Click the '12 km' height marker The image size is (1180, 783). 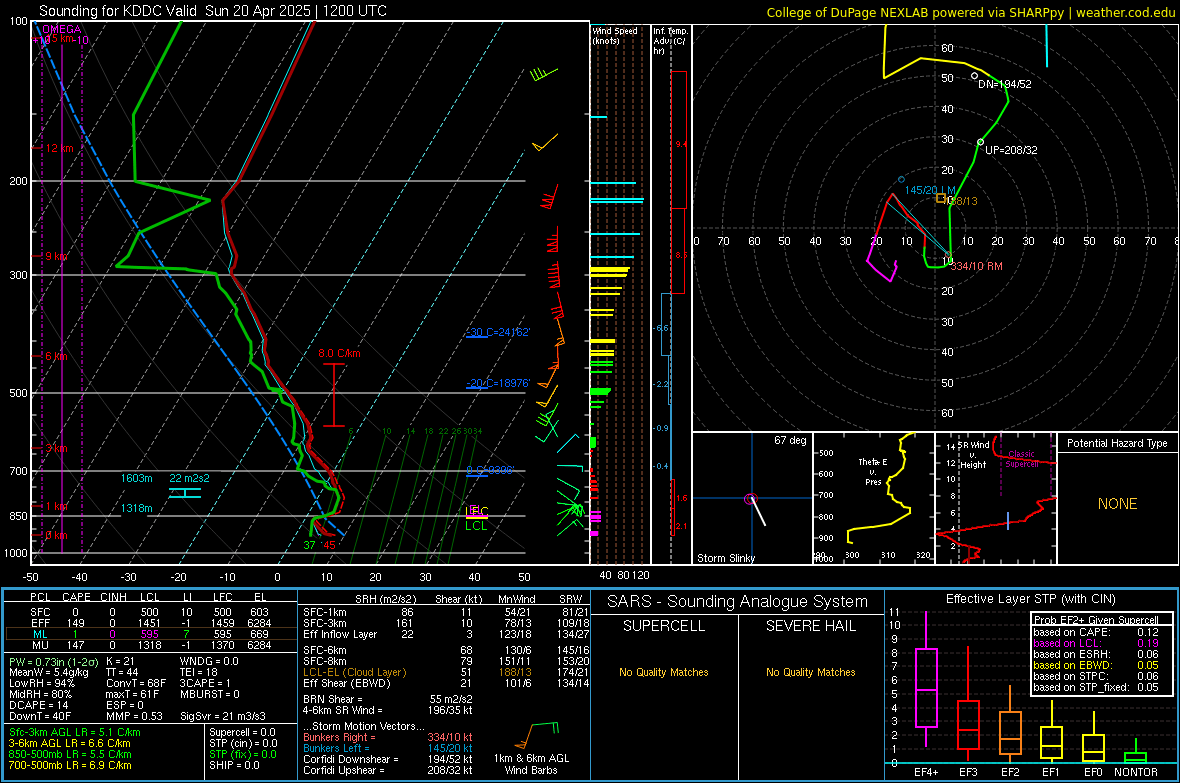(x=59, y=148)
